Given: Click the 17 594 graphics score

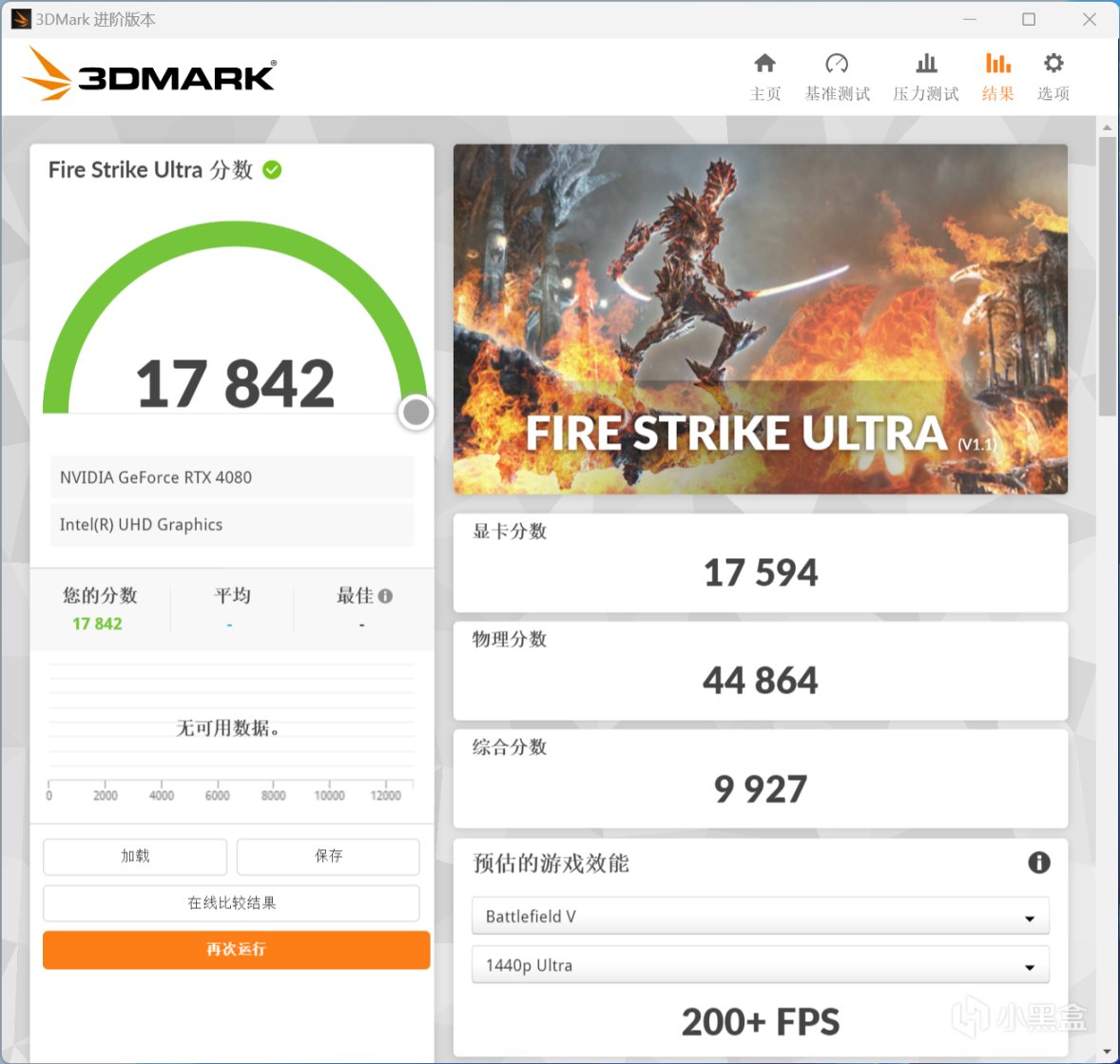Looking at the screenshot, I should coord(761,573).
